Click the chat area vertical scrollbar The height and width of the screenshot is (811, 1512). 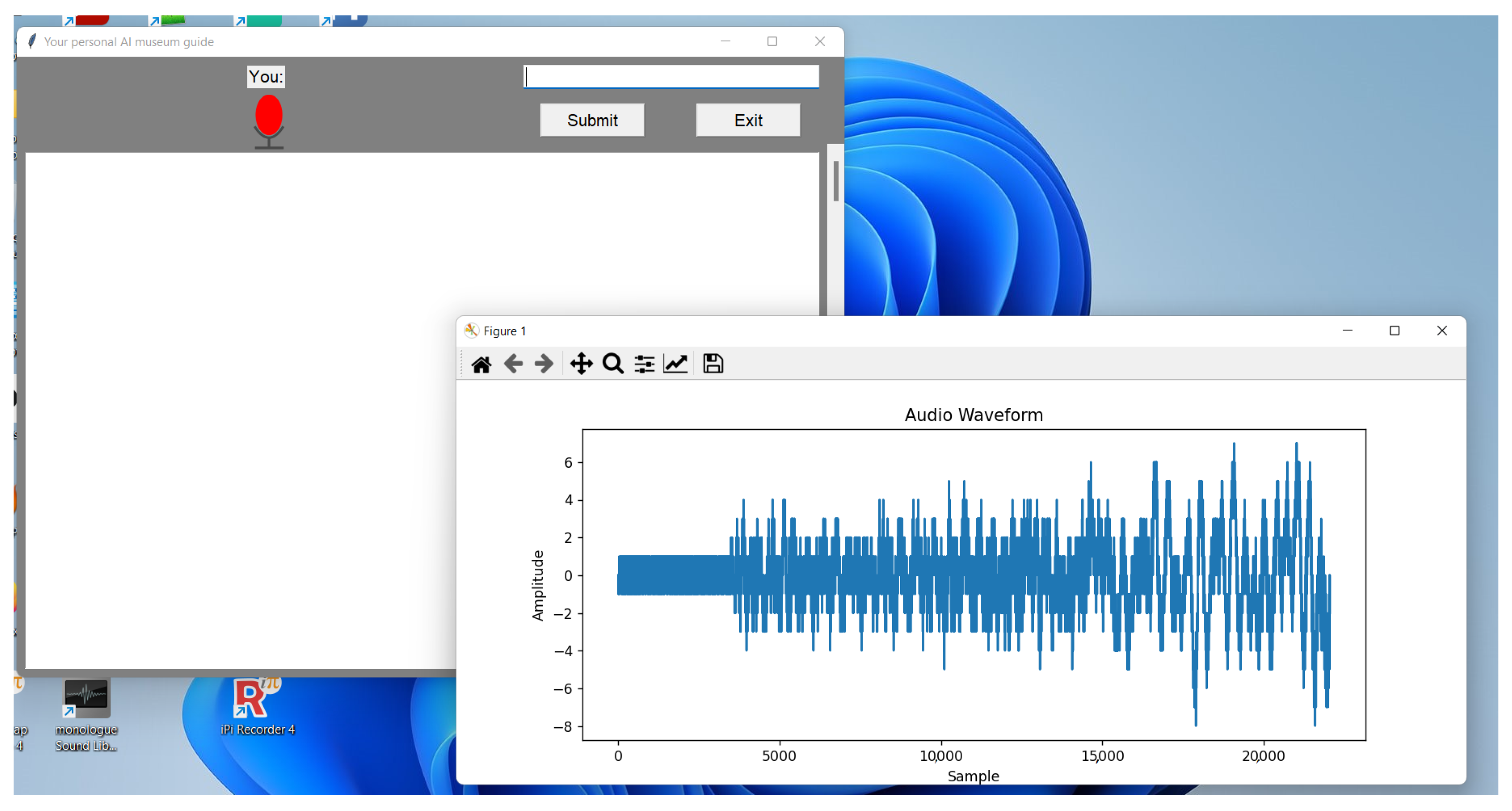[x=836, y=181]
